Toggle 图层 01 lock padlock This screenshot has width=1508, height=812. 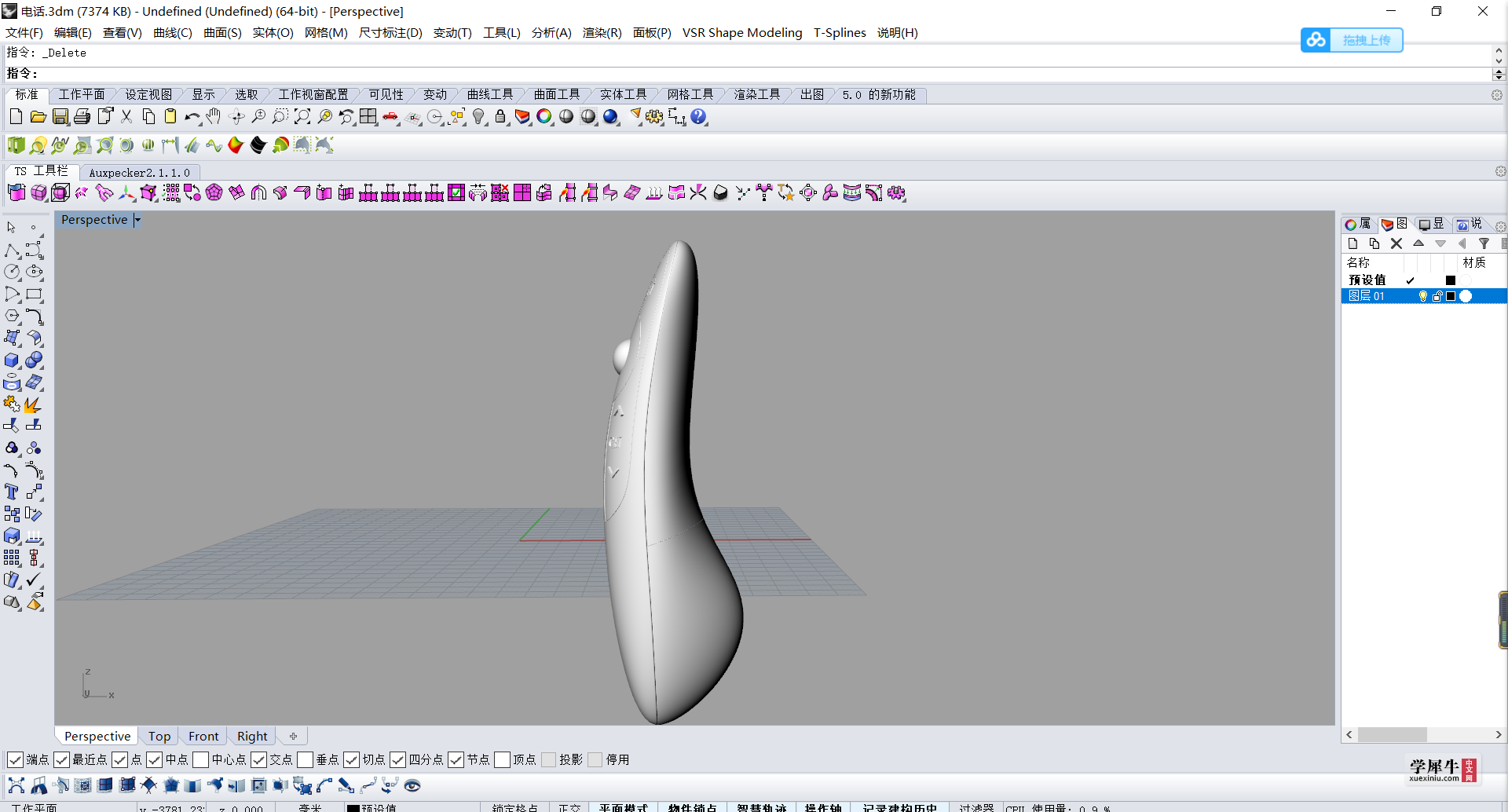point(1437,296)
